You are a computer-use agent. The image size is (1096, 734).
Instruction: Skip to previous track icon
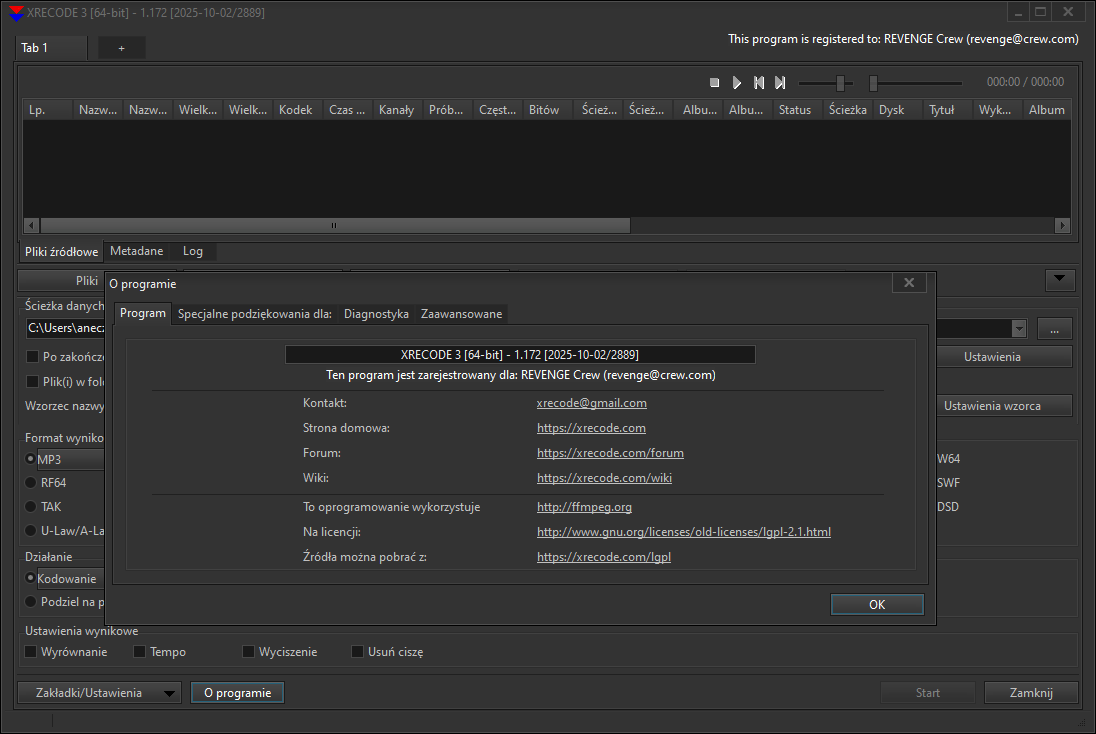(x=758, y=82)
